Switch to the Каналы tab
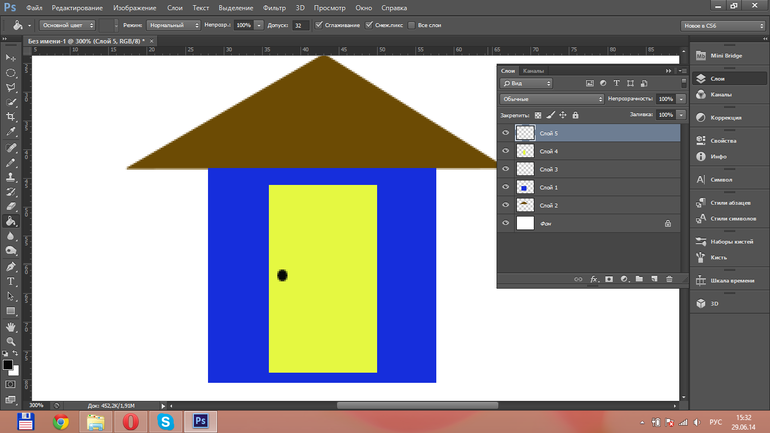The width and height of the screenshot is (770, 433). click(x=533, y=71)
